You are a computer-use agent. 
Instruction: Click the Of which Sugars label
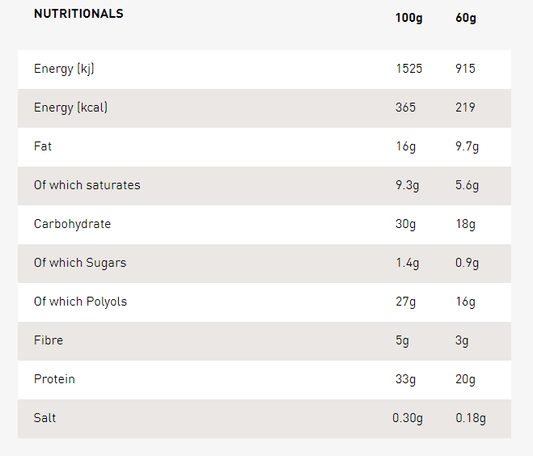(x=80, y=263)
